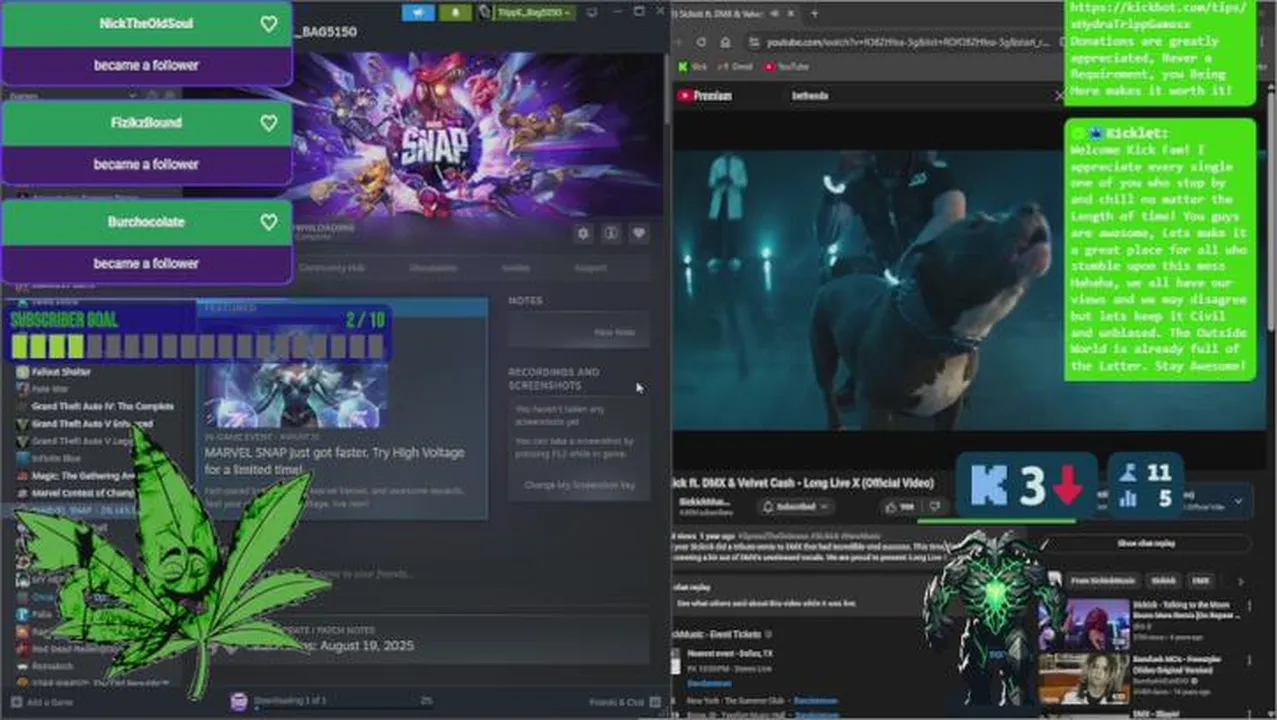Switch to the Community Hub tab
Image resolution: width=1277 pixels, height=720 pixels.
coord(333,268)
